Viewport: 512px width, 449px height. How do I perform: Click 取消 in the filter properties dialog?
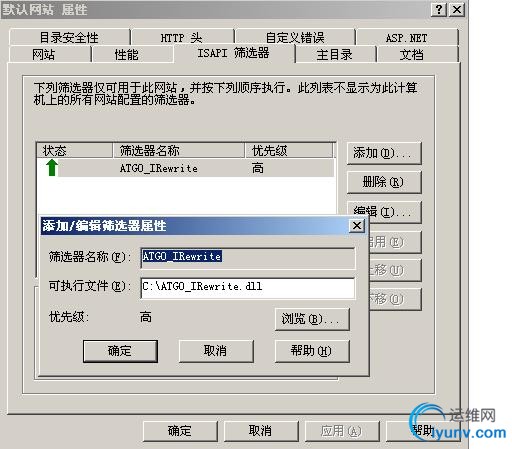point(216,351)
